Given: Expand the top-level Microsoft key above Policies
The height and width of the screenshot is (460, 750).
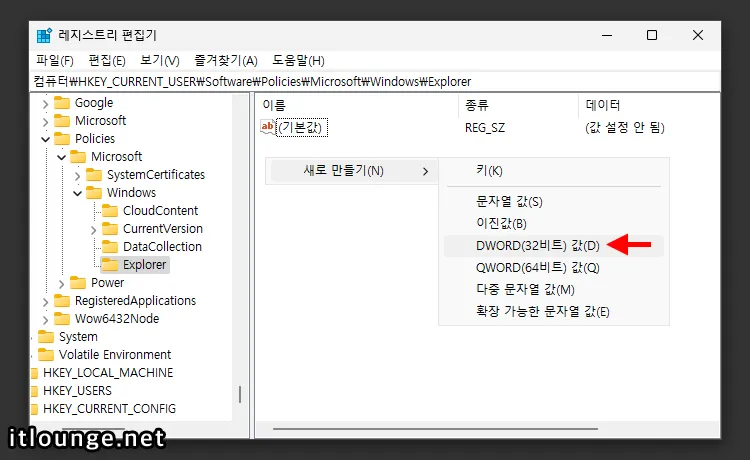Looking at the screenshot, I should [x=45, y=122].
